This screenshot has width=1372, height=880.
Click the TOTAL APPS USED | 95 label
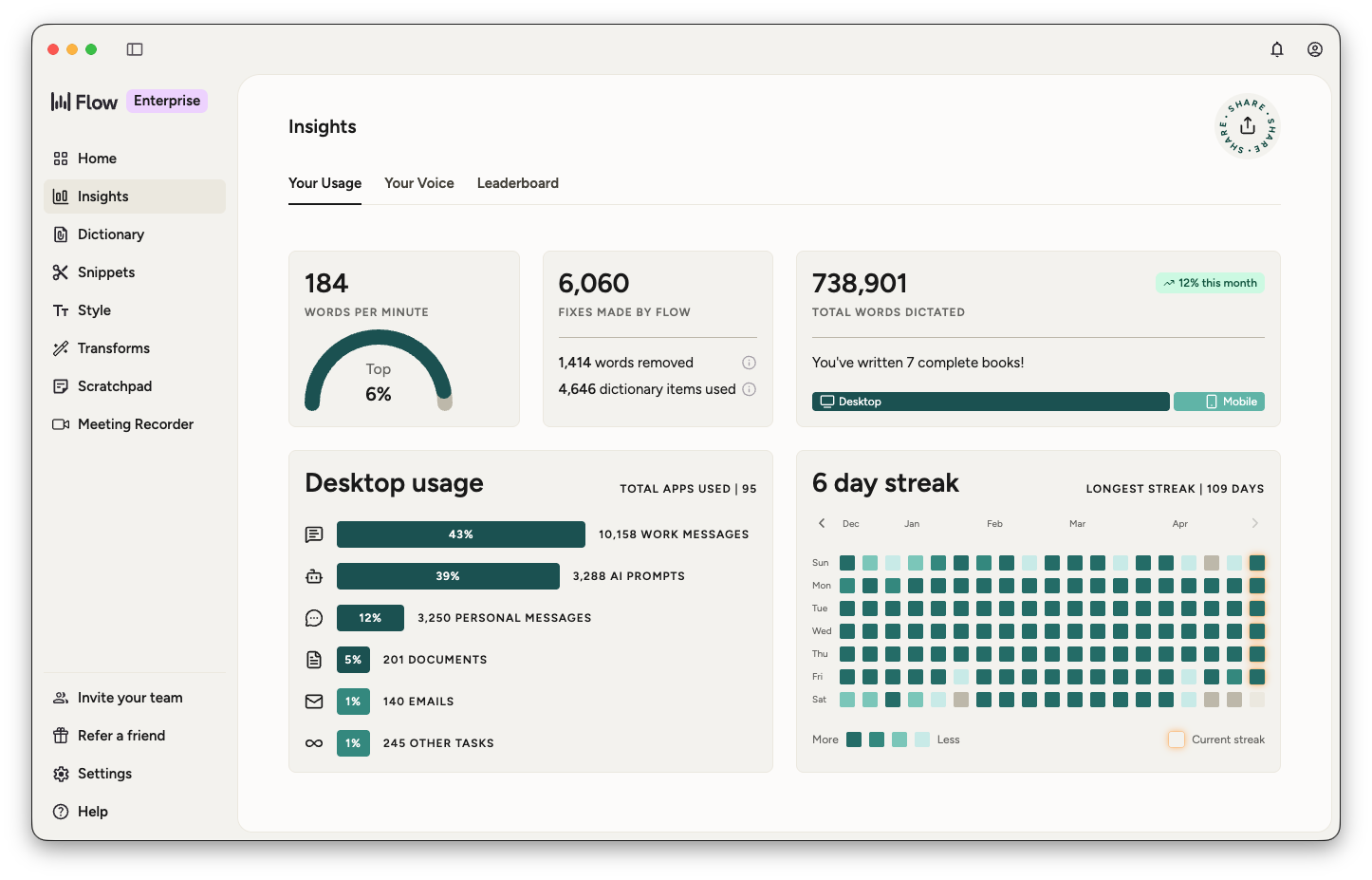click(x=688, y=489)
